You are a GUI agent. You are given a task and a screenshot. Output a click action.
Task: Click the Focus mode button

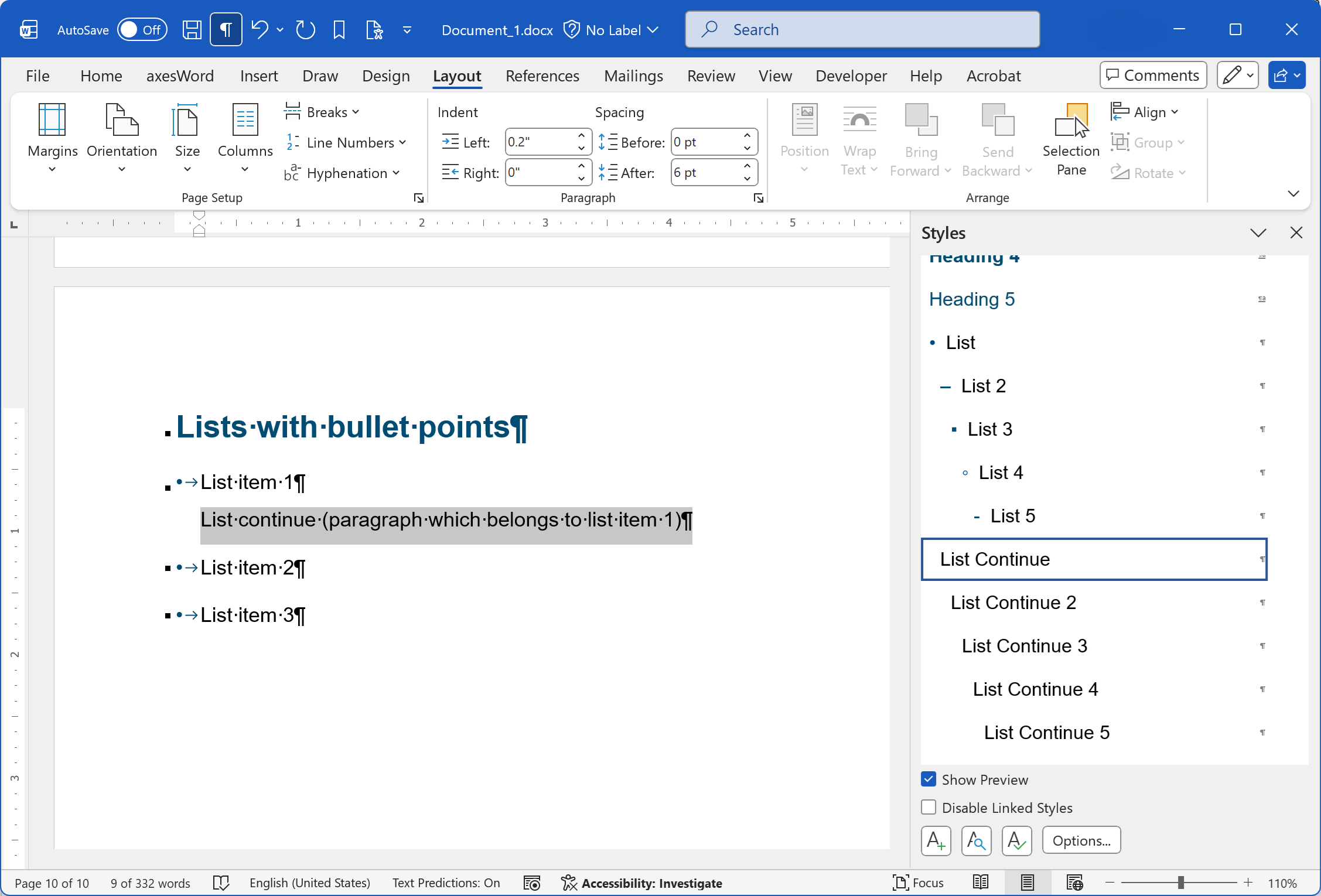tap(918, 883)
